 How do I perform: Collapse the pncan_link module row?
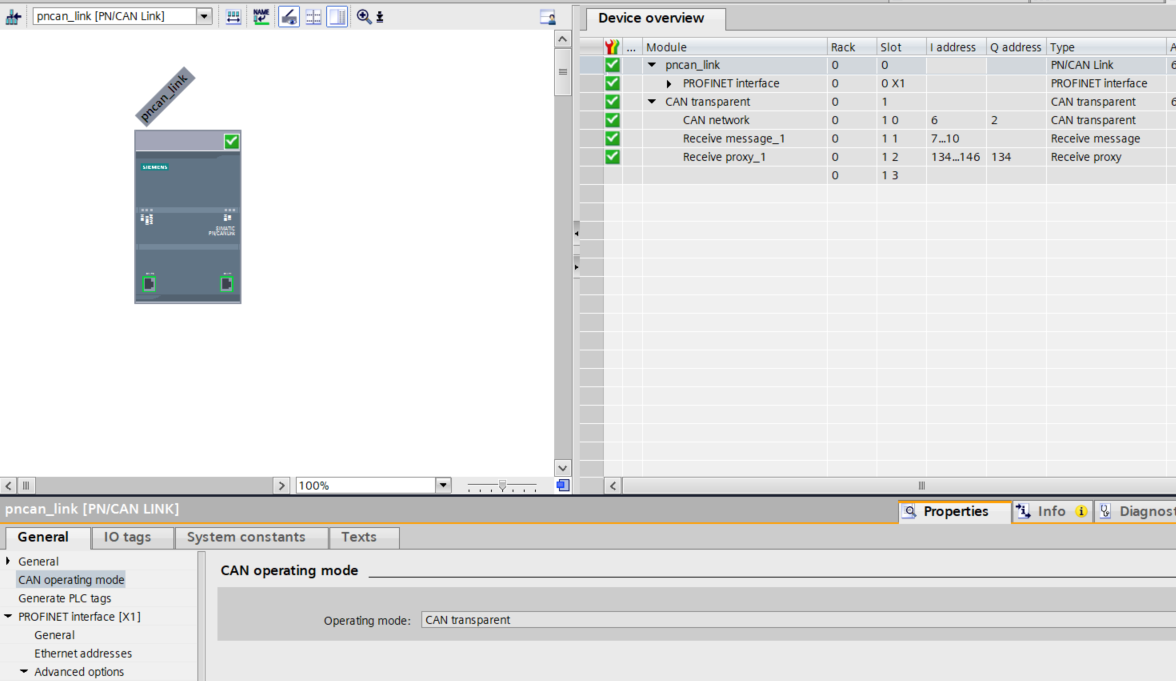652,65
